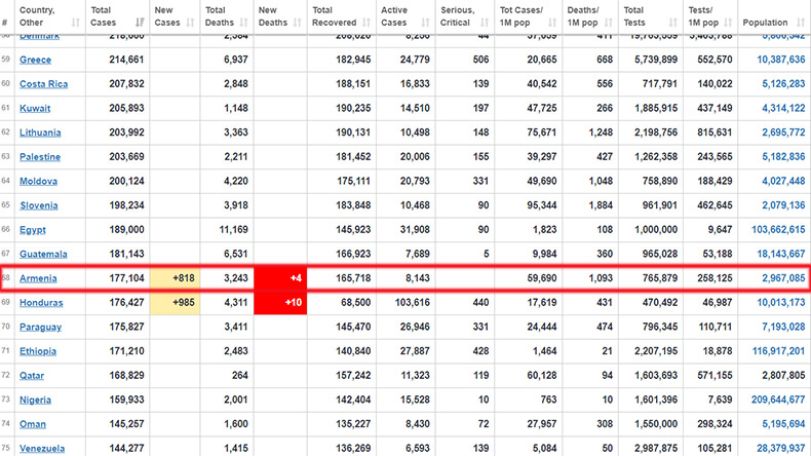Screen dimensions: 811x456
Task: Sort by the New Cases column arrows
Action: (x=190, y=23)
